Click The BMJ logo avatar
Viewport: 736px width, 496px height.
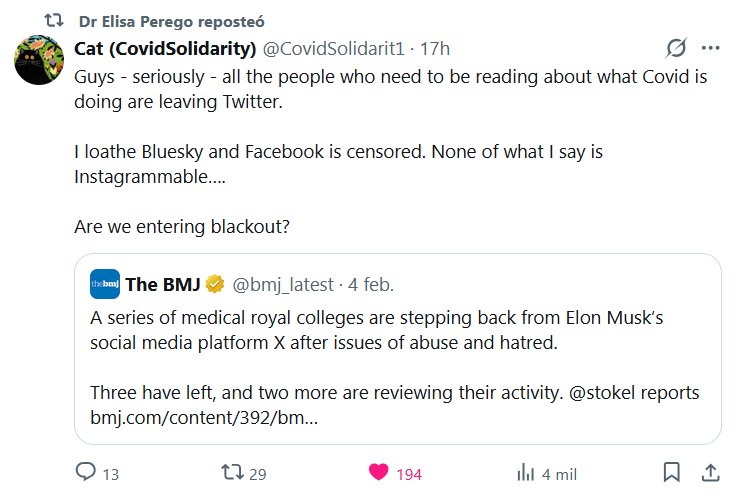(x=105, y=284)
